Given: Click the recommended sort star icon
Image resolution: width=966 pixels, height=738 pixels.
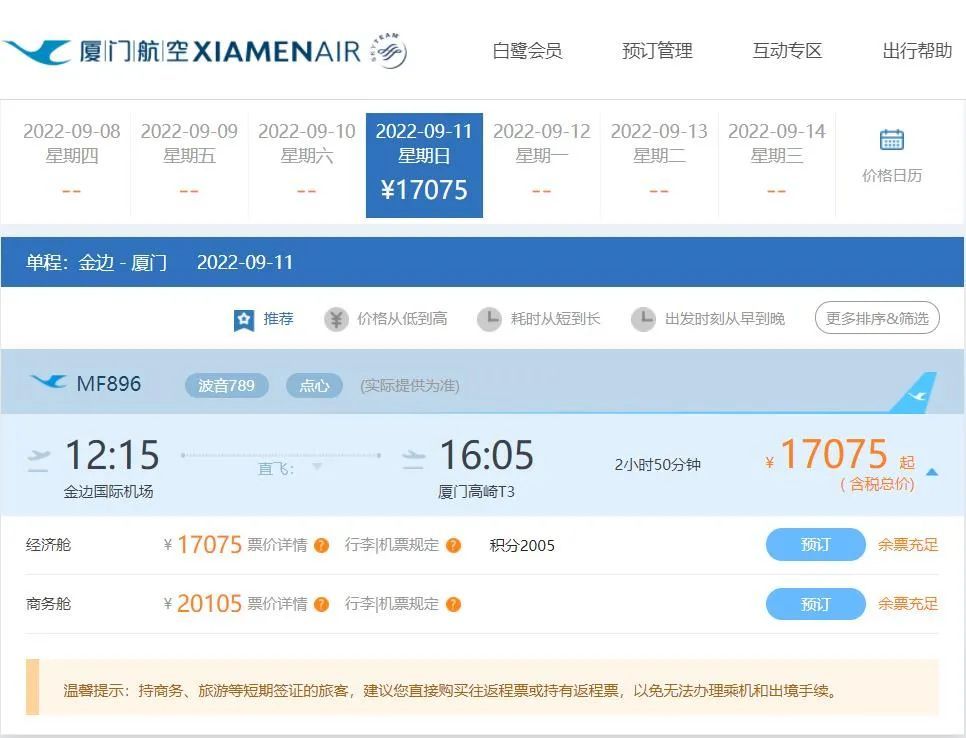Looking at the screenshot, I should (x=244, y=320).
